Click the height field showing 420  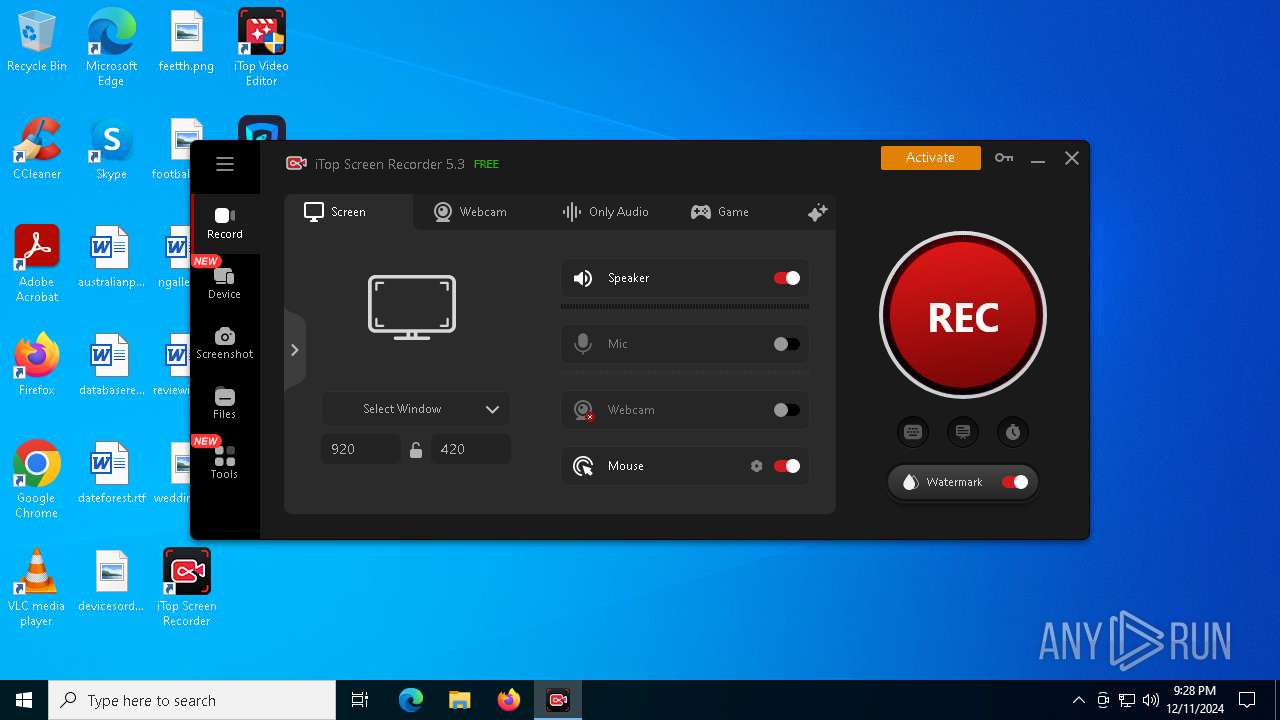(471, 450)
